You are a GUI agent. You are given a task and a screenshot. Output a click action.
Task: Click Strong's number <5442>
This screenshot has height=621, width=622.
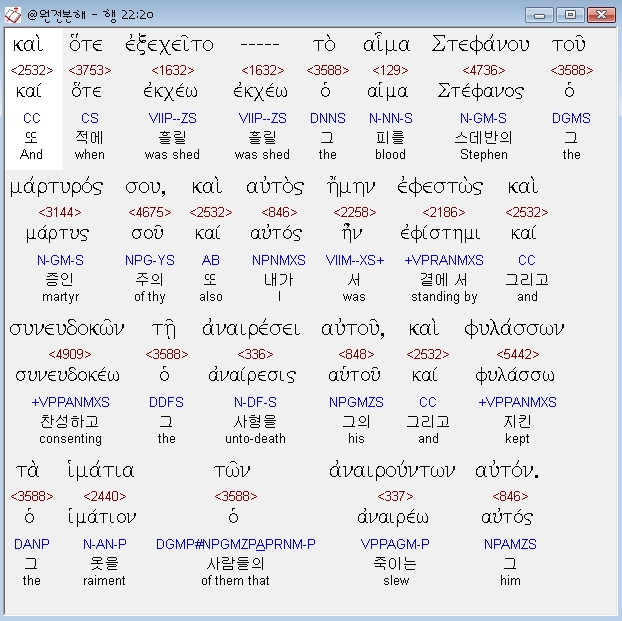(x=518, y=354)
